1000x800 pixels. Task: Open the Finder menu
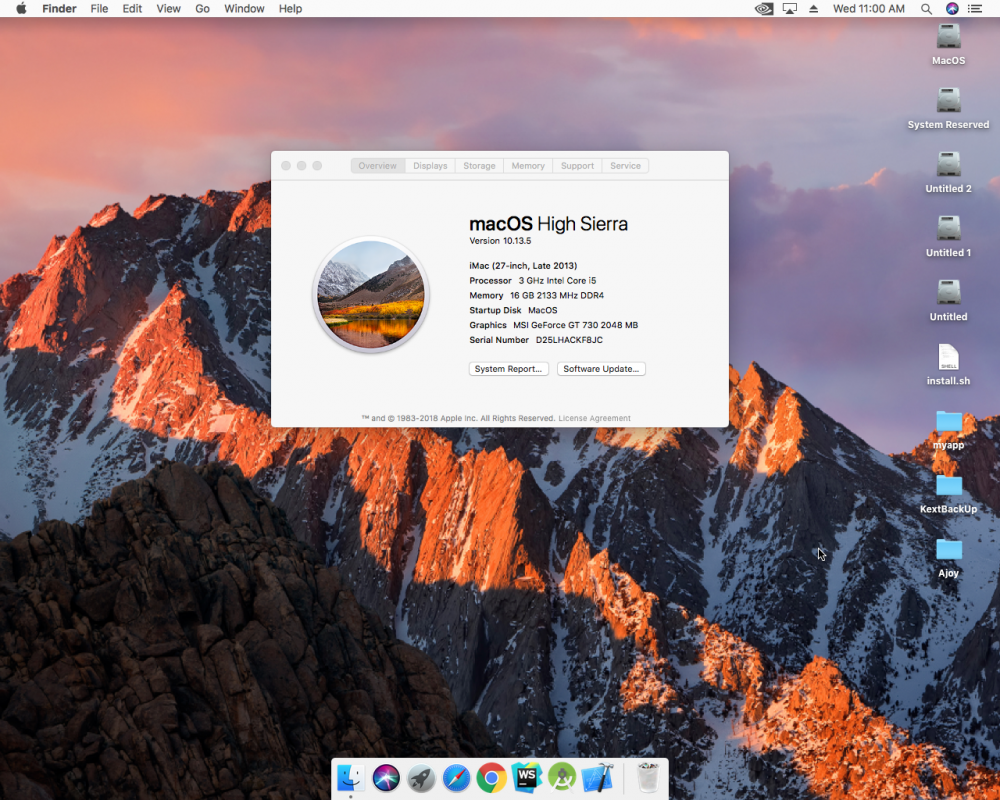point(59,9)
